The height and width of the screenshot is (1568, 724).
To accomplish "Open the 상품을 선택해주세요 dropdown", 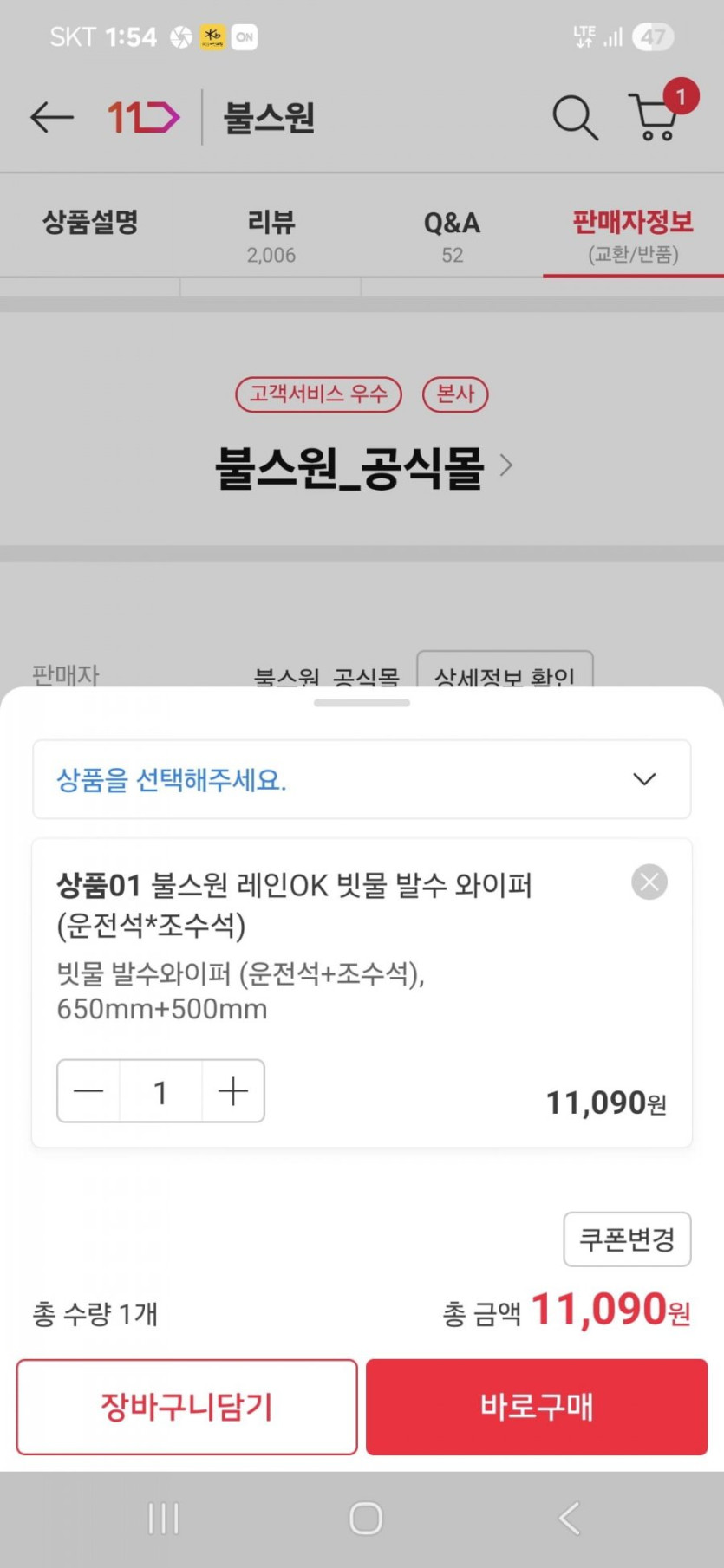I will click(362, 779).
